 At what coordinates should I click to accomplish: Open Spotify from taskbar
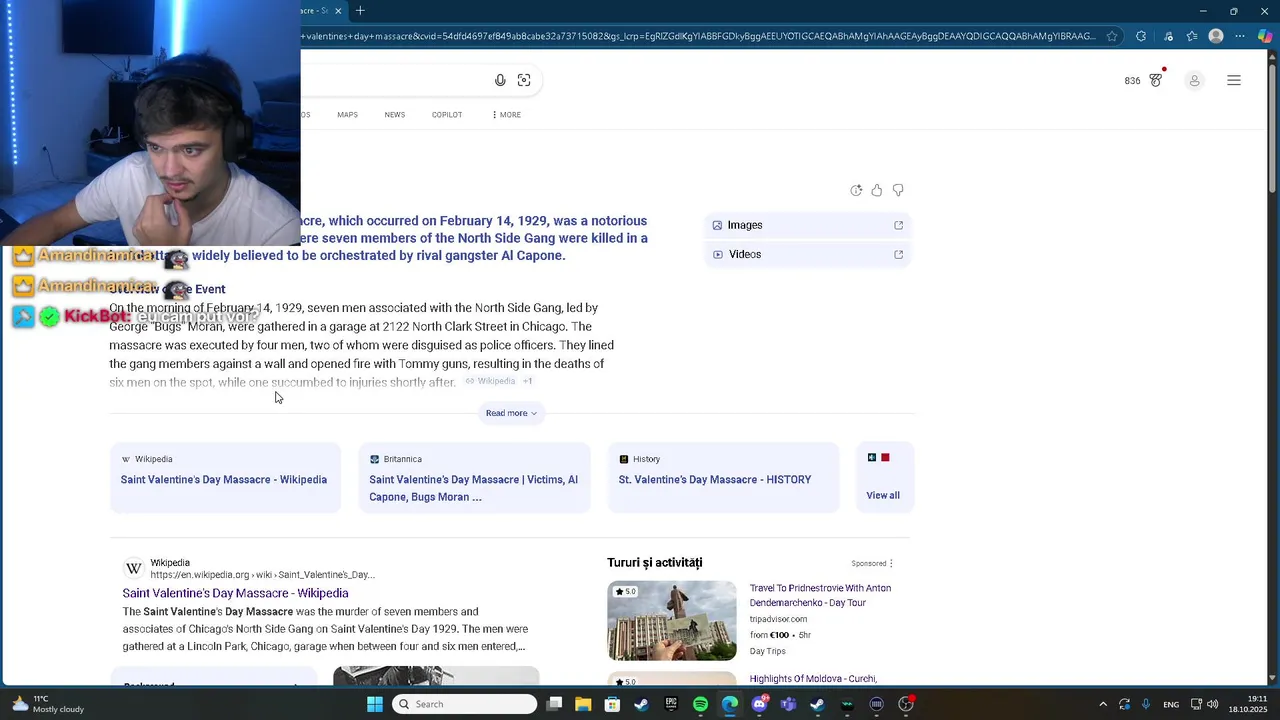pos(700,704)
